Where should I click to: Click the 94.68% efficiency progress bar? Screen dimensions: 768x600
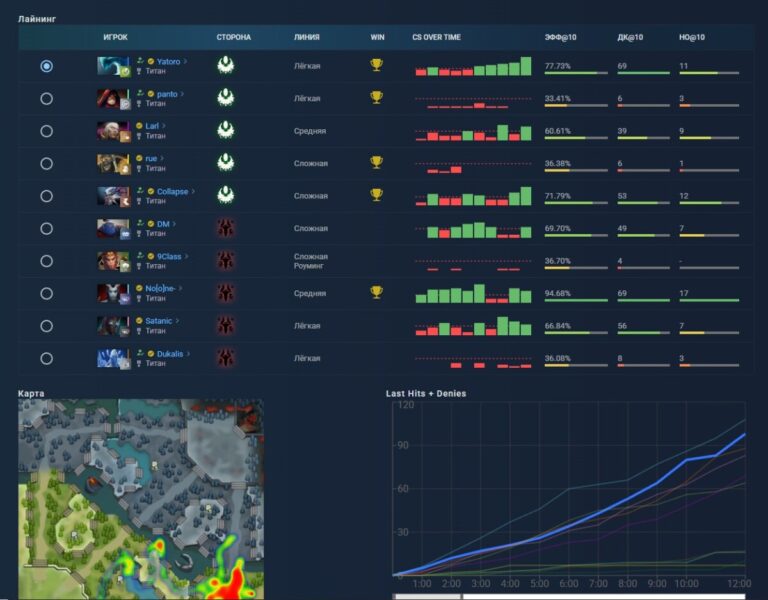point(576,301)
